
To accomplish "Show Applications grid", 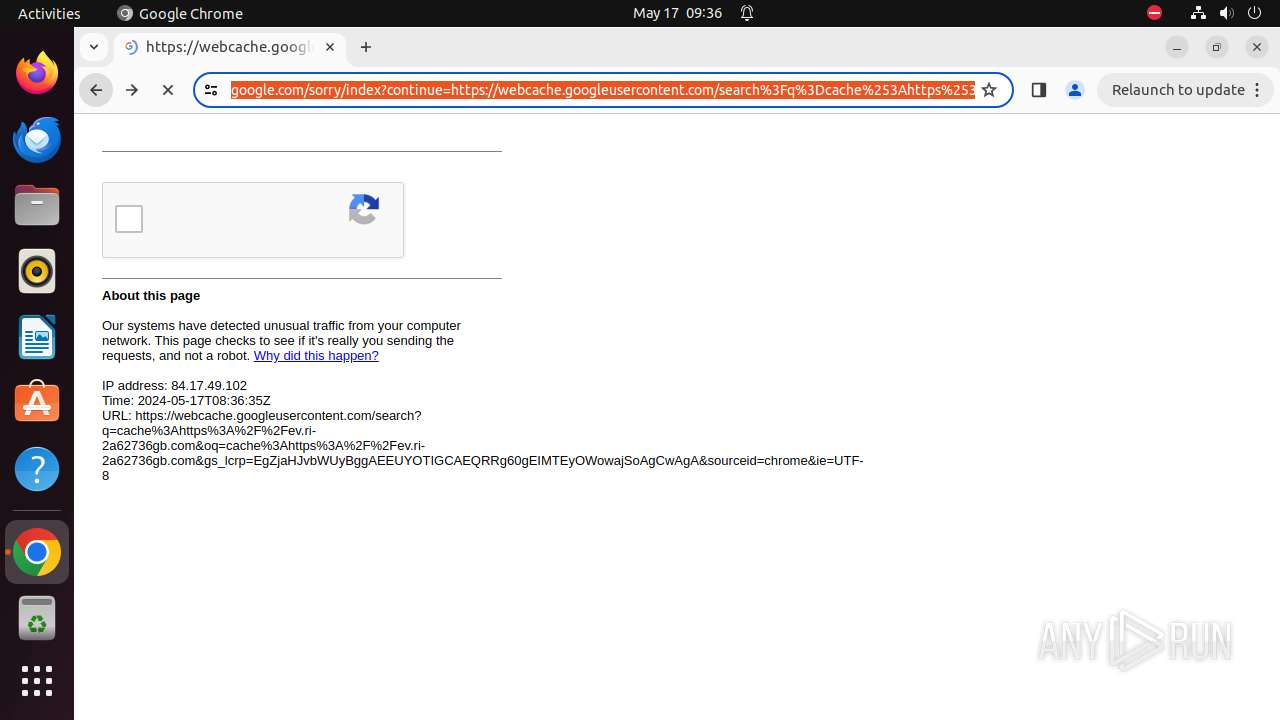I will coord(37,681).
